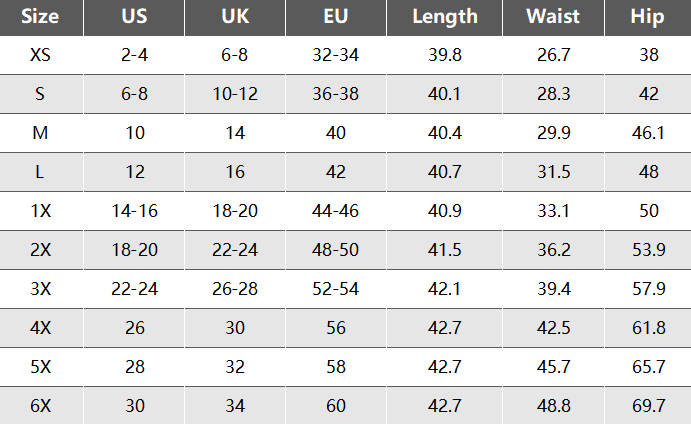This screenshot has height=424, width=691.
Task: Select the 39.8 length value
Action: (445, 55)
